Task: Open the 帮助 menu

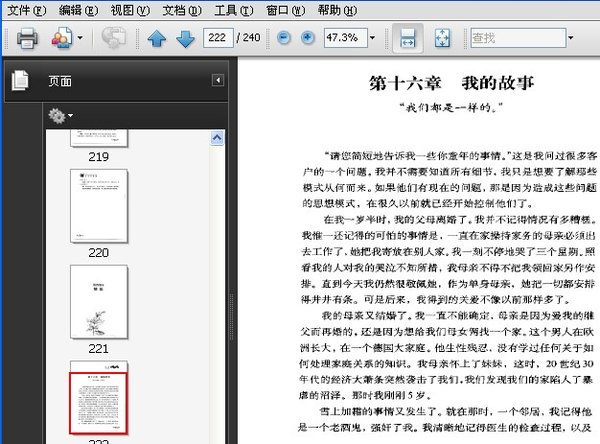Action: (x=339, y=10)
